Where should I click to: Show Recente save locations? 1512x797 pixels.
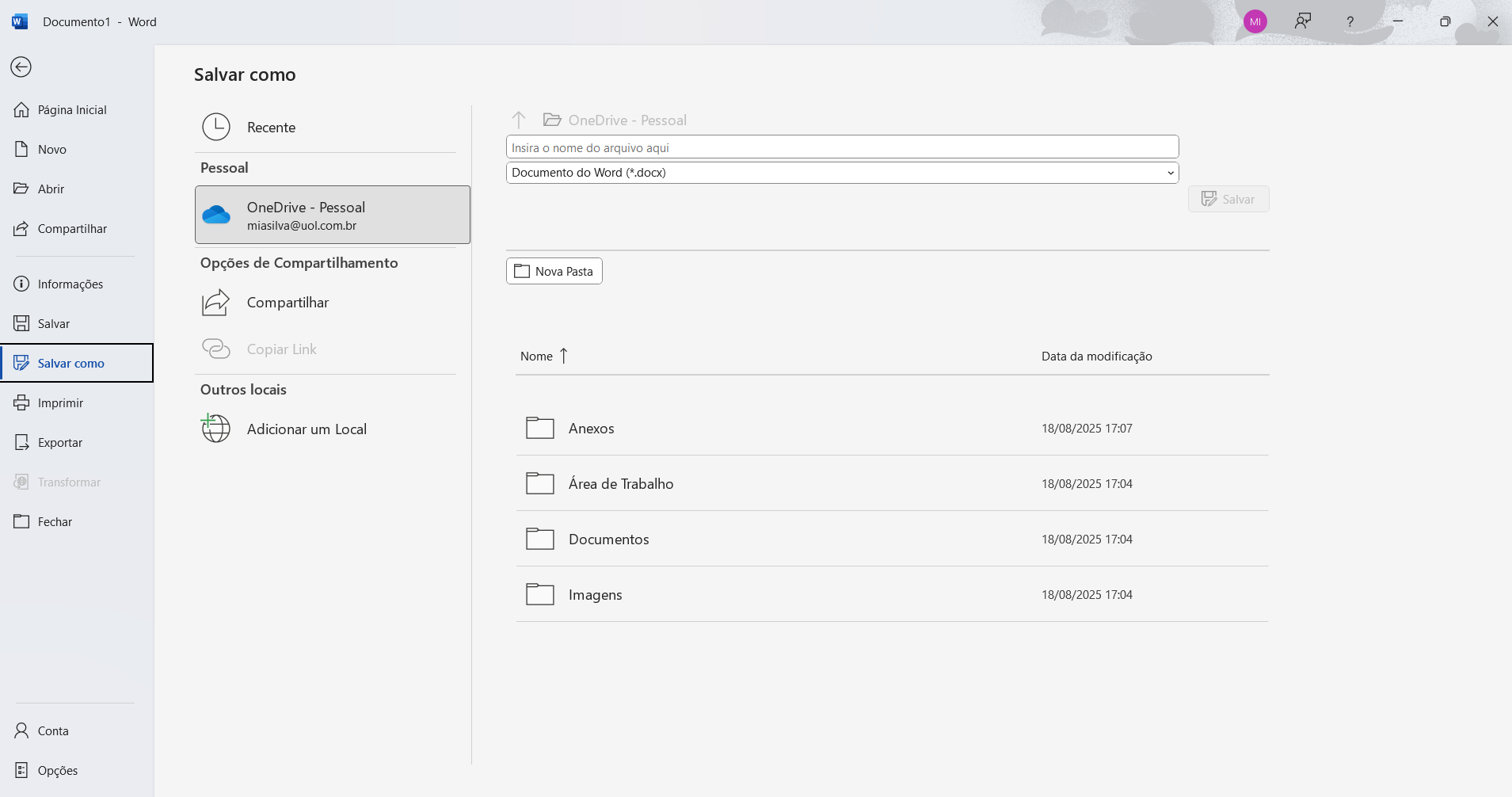tap(332, 127)
